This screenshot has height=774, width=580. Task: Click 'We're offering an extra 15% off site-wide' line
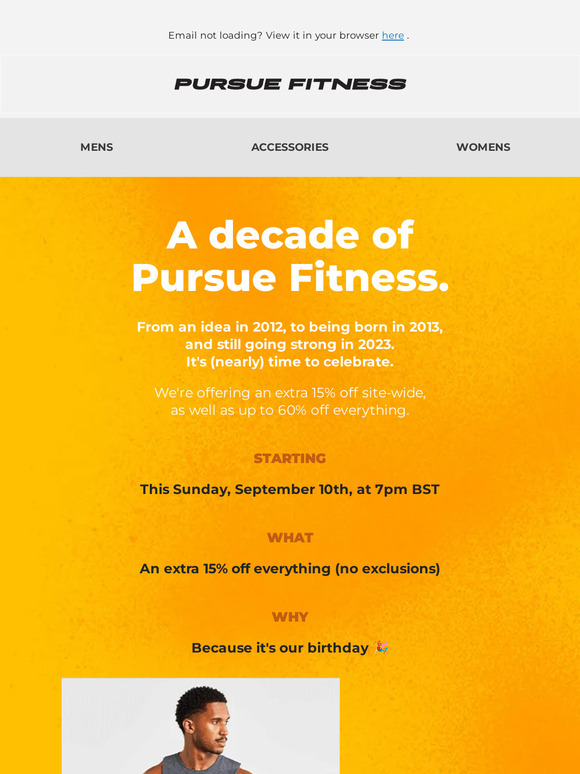pos(290,393)
